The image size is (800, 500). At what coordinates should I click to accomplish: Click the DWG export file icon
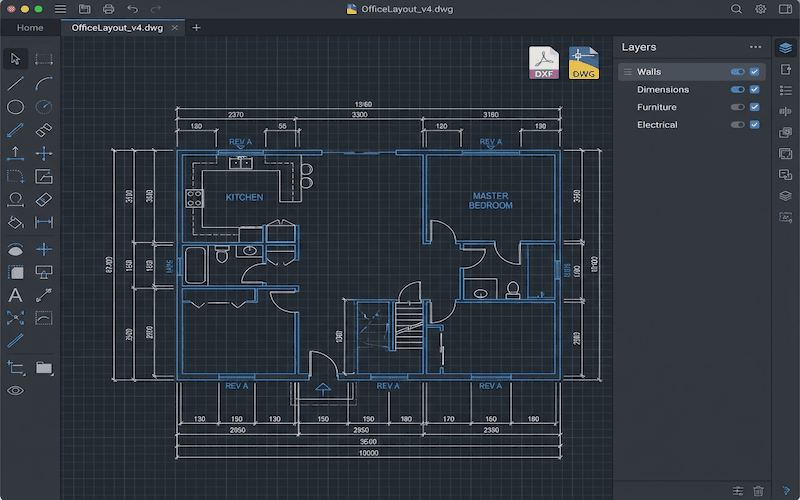pos(584,63)
